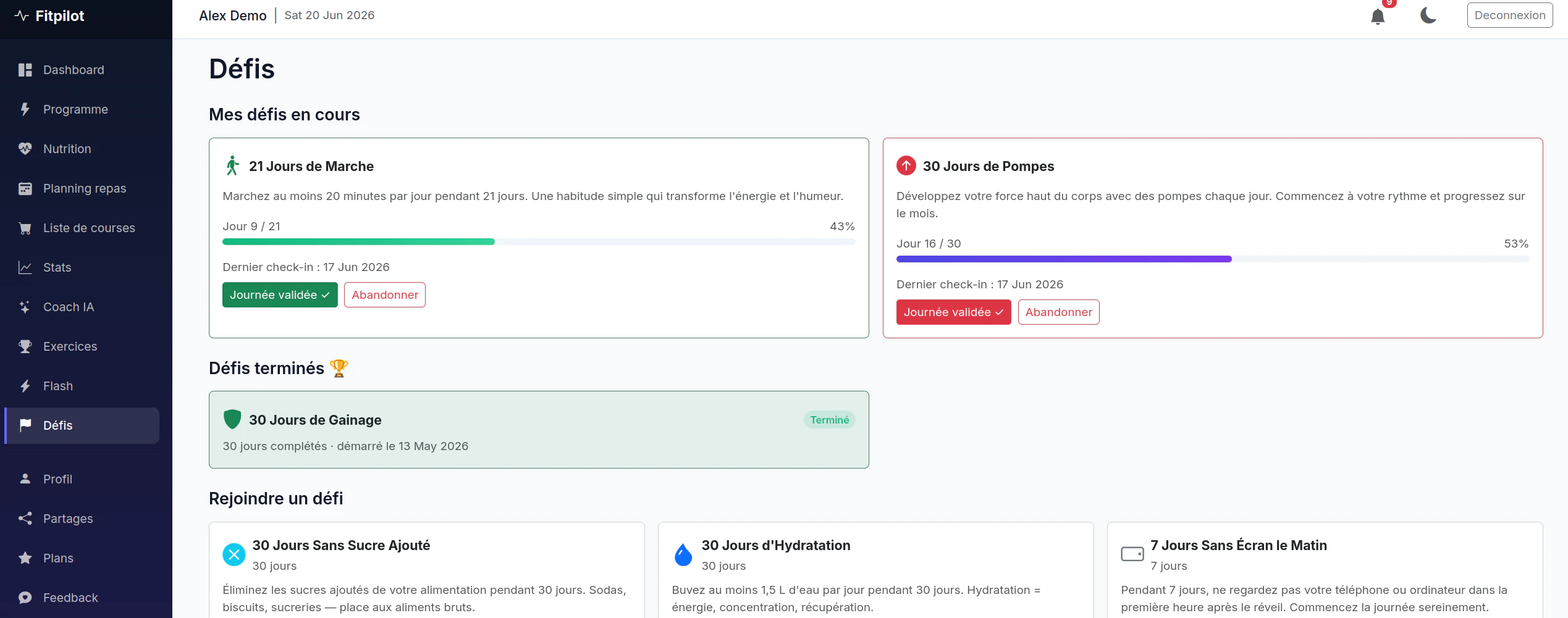Open the 7 Jours Sans Écran le Matin title
The image size is (1568, 618).
click(1239, 545)
